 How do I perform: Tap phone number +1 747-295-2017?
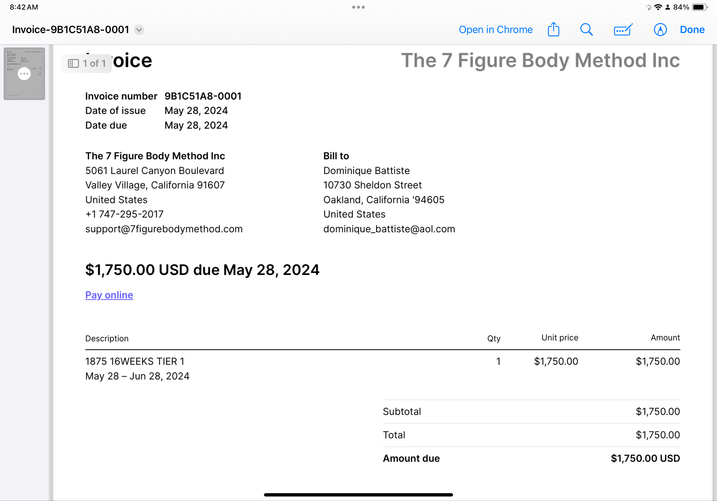point(124,214)
